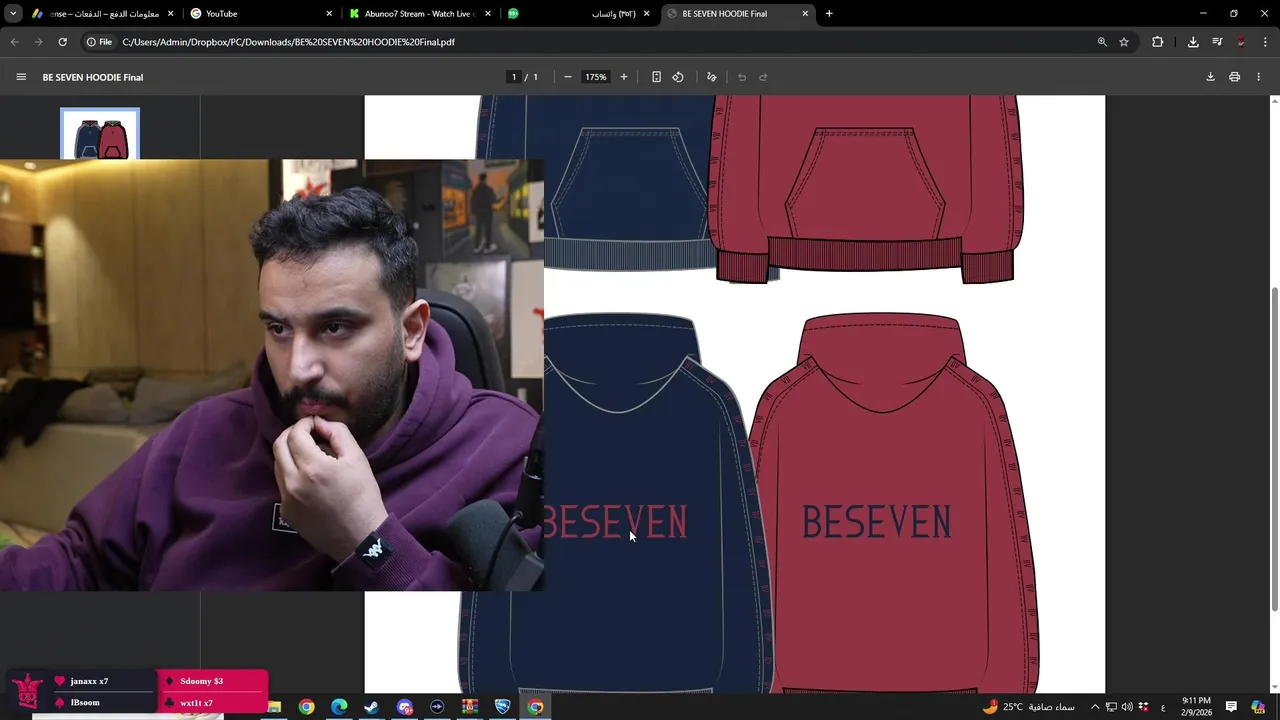Image resolution: width=1280 pixels, height=720 pixels.
Task: Switch to the WhatsApp واتساب tab
Action: coord(578,14)
